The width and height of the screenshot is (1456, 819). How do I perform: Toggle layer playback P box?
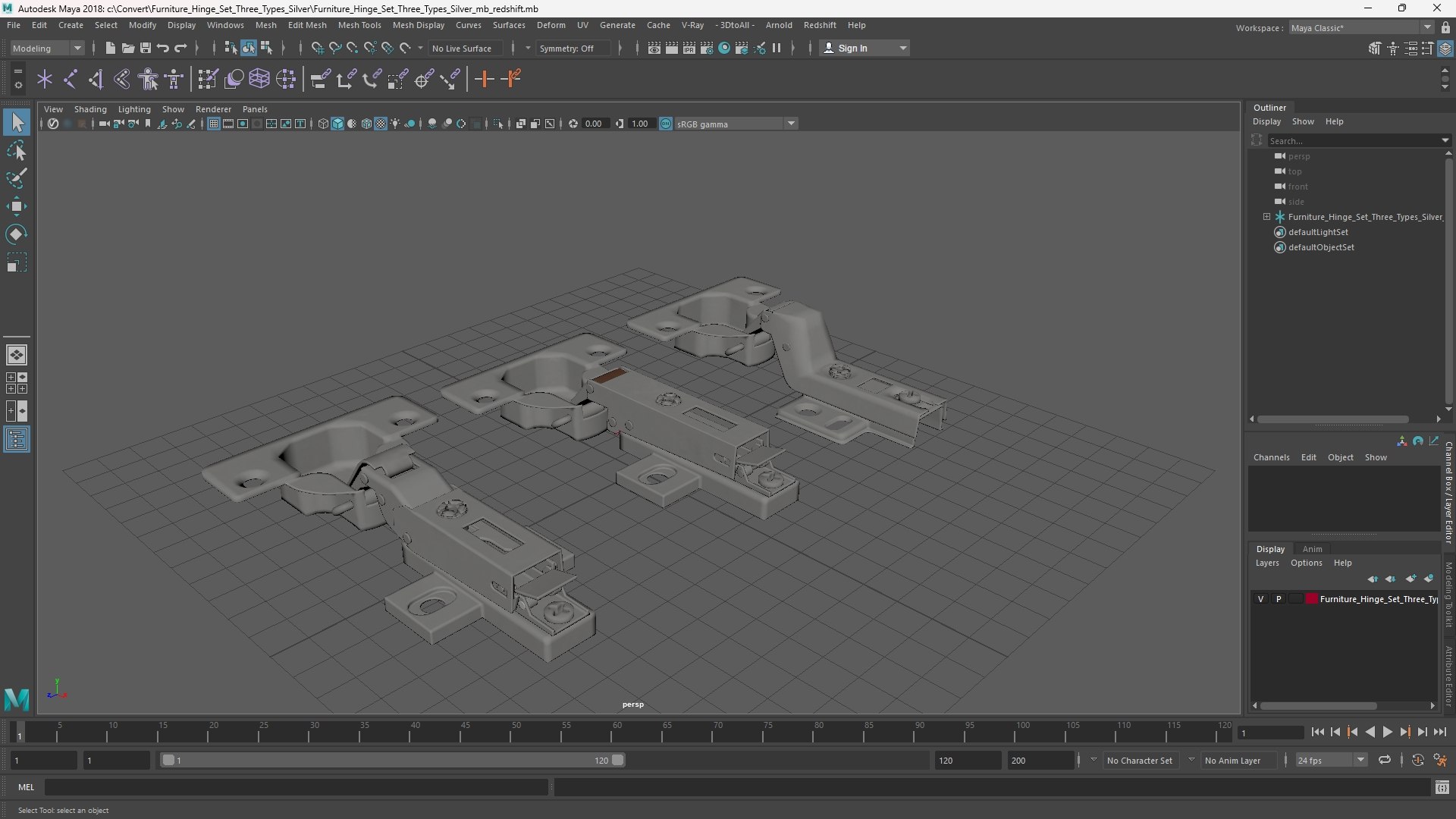coord(1279,599)
